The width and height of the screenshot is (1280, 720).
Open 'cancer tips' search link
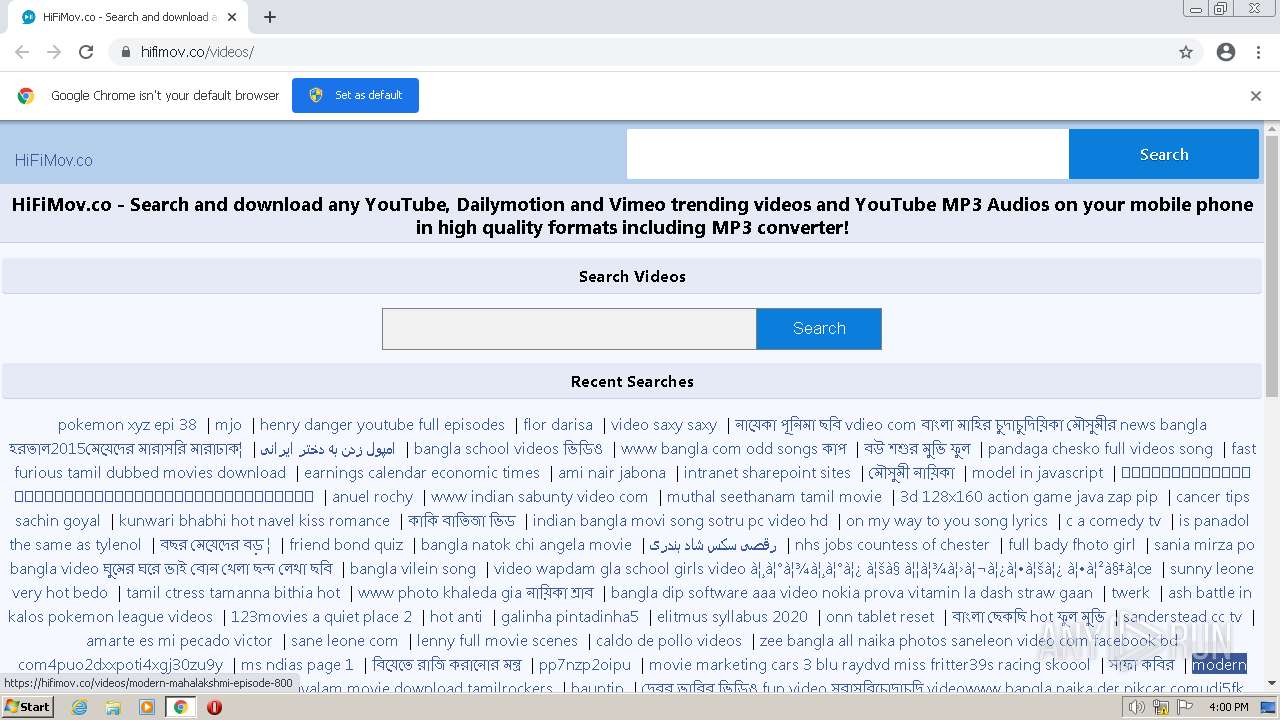[1213, 497]
